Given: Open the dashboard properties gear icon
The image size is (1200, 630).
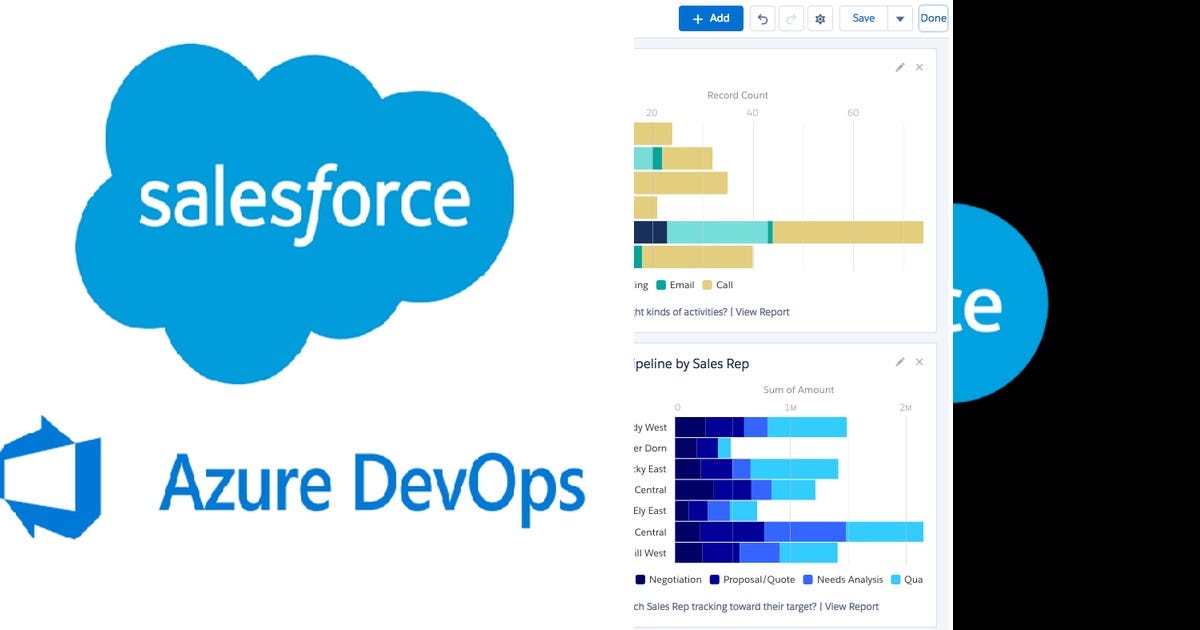Looking at the screenshot, I should point(820,18).
